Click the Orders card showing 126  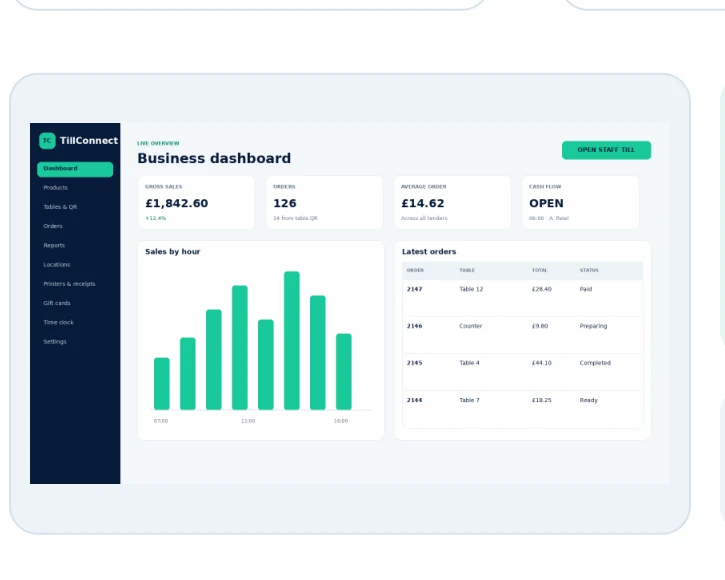tap(324, 203)
